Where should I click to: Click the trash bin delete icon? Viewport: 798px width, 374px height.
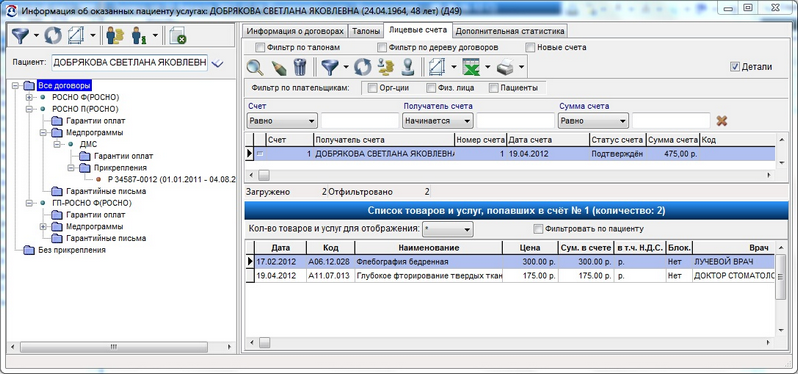click(x=300, y=67)
